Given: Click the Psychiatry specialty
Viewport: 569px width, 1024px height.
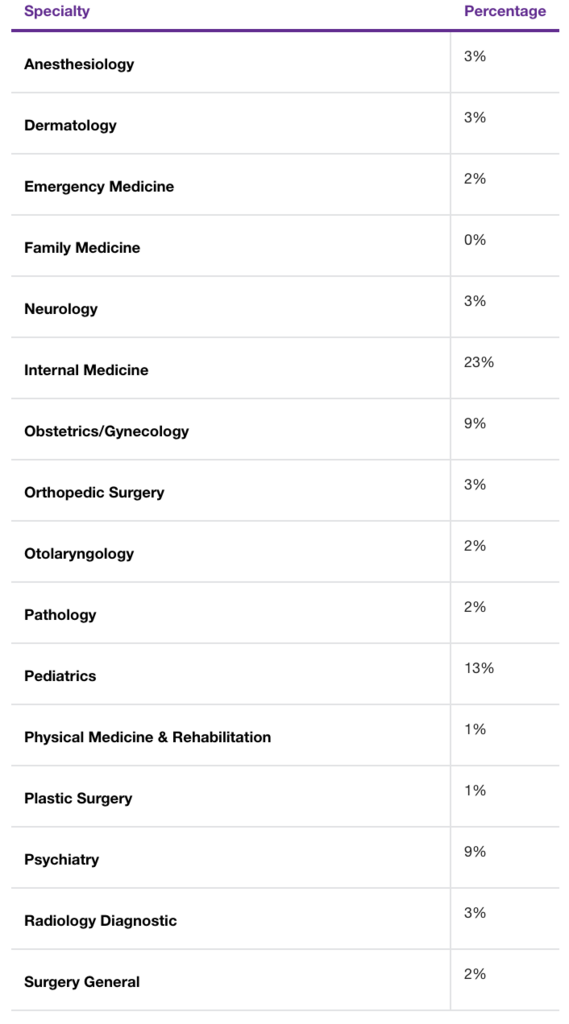Looking at the screenshot, I should (x=62, y=859).
